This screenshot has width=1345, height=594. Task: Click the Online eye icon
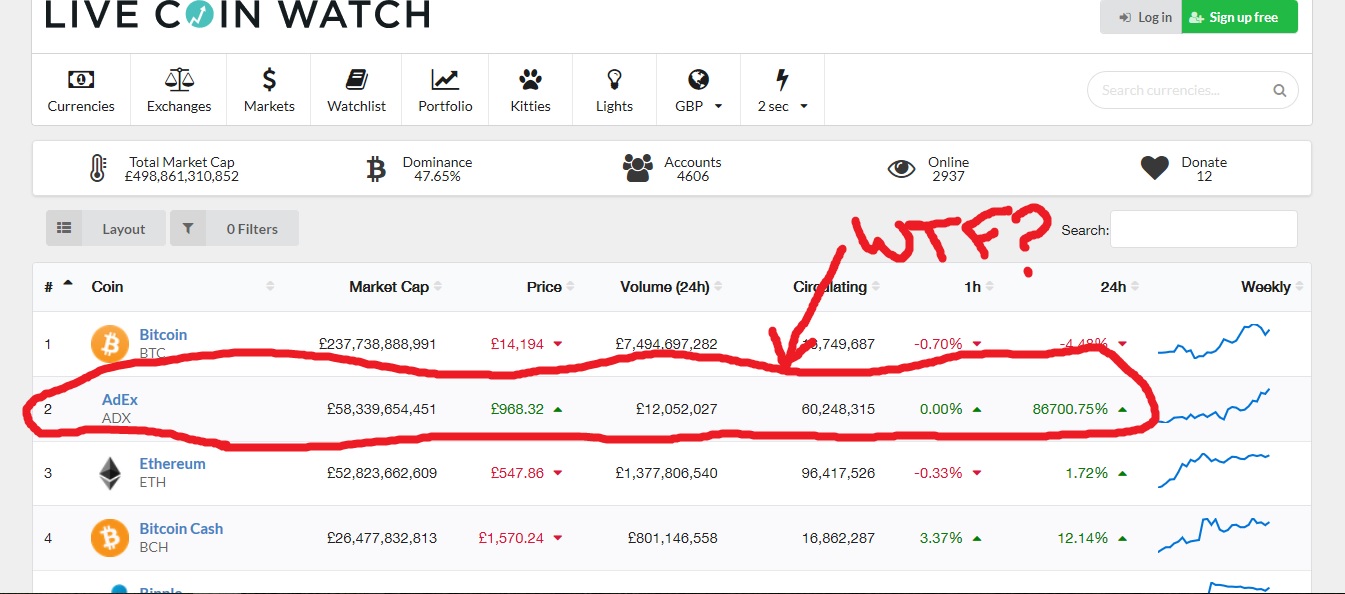click(x=902, y=169)
